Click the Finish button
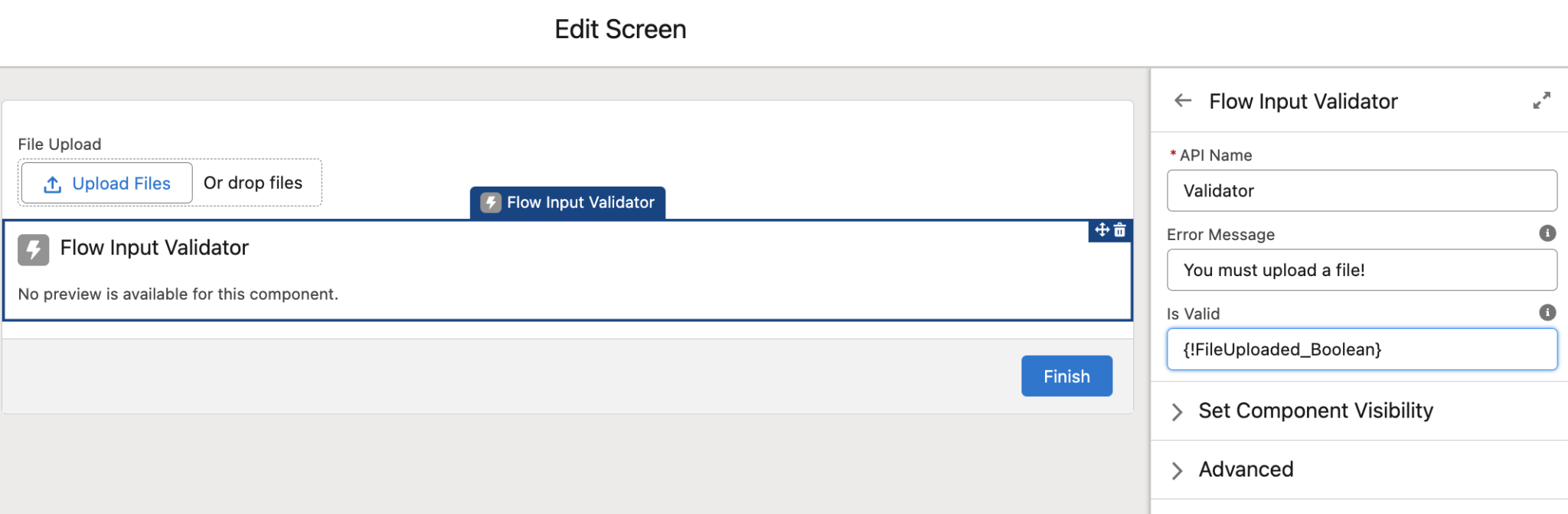1568x514 pixels. 1066,376
